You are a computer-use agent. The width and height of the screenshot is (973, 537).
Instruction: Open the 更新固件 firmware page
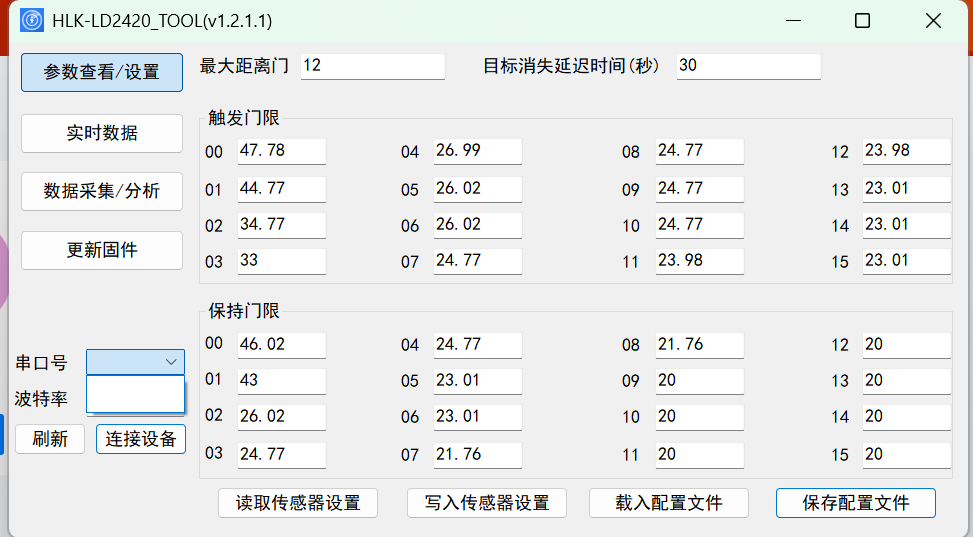click(x=102, y=250)
